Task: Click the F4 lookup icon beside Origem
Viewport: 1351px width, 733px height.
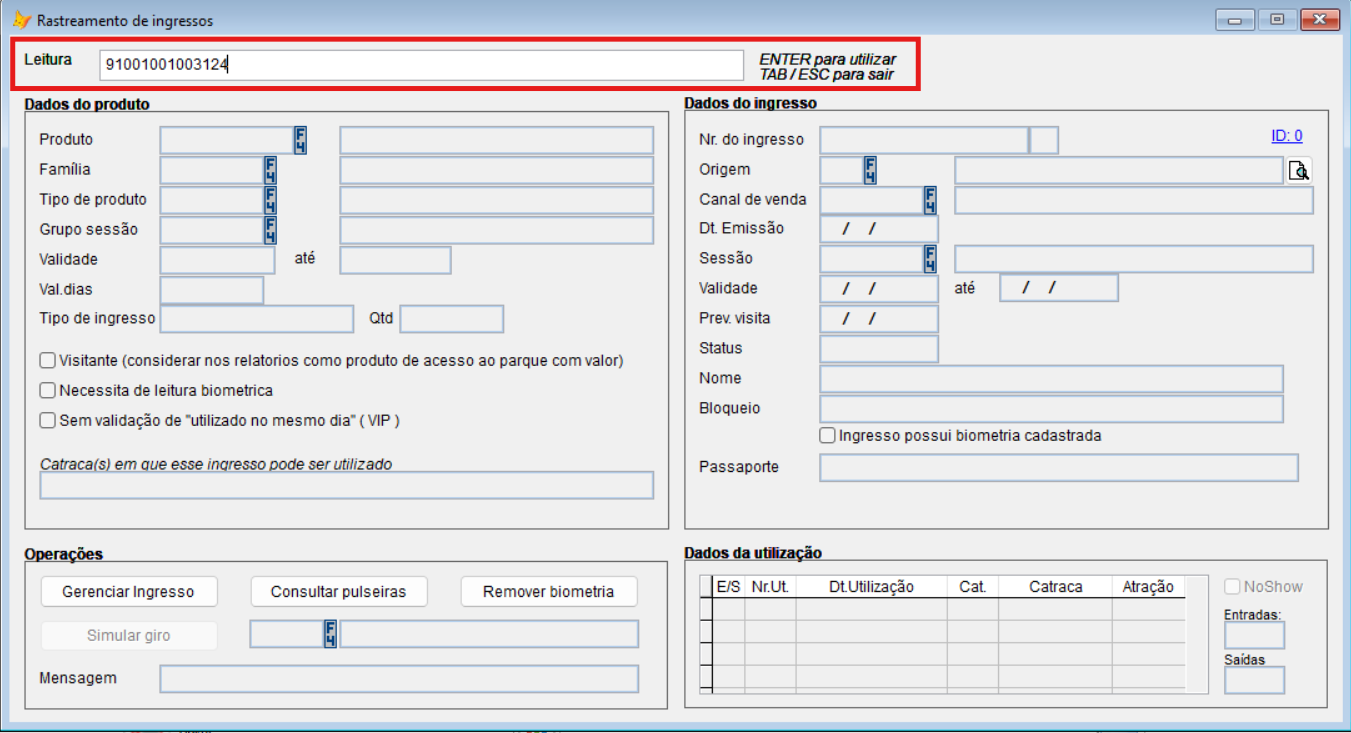Action: pos(870,170)
